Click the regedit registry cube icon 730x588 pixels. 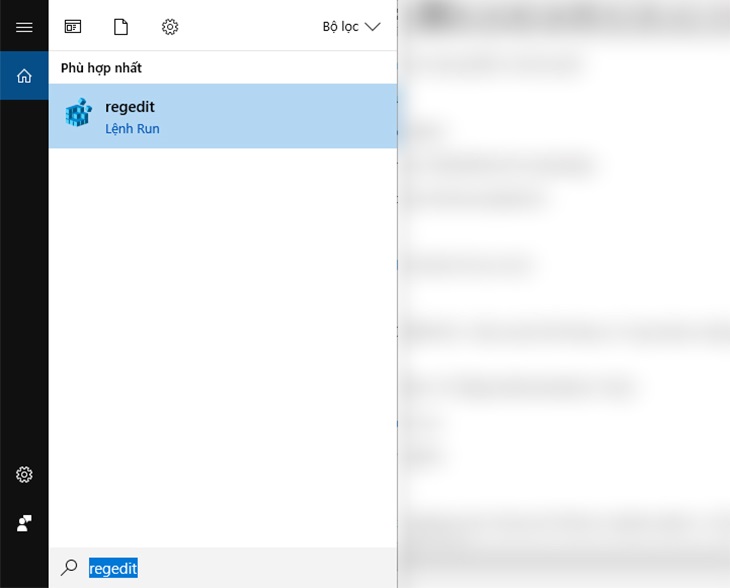click(79, 113)
